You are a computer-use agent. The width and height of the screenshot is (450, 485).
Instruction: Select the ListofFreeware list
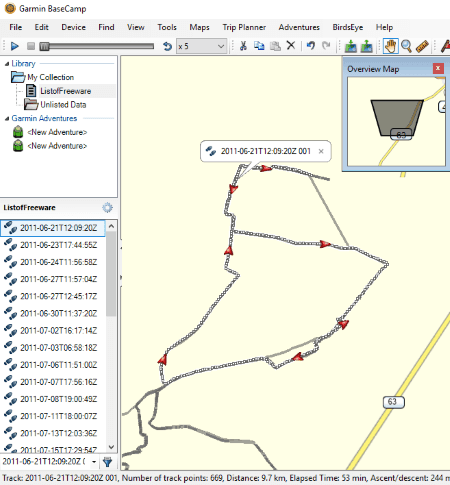[66, 91]
